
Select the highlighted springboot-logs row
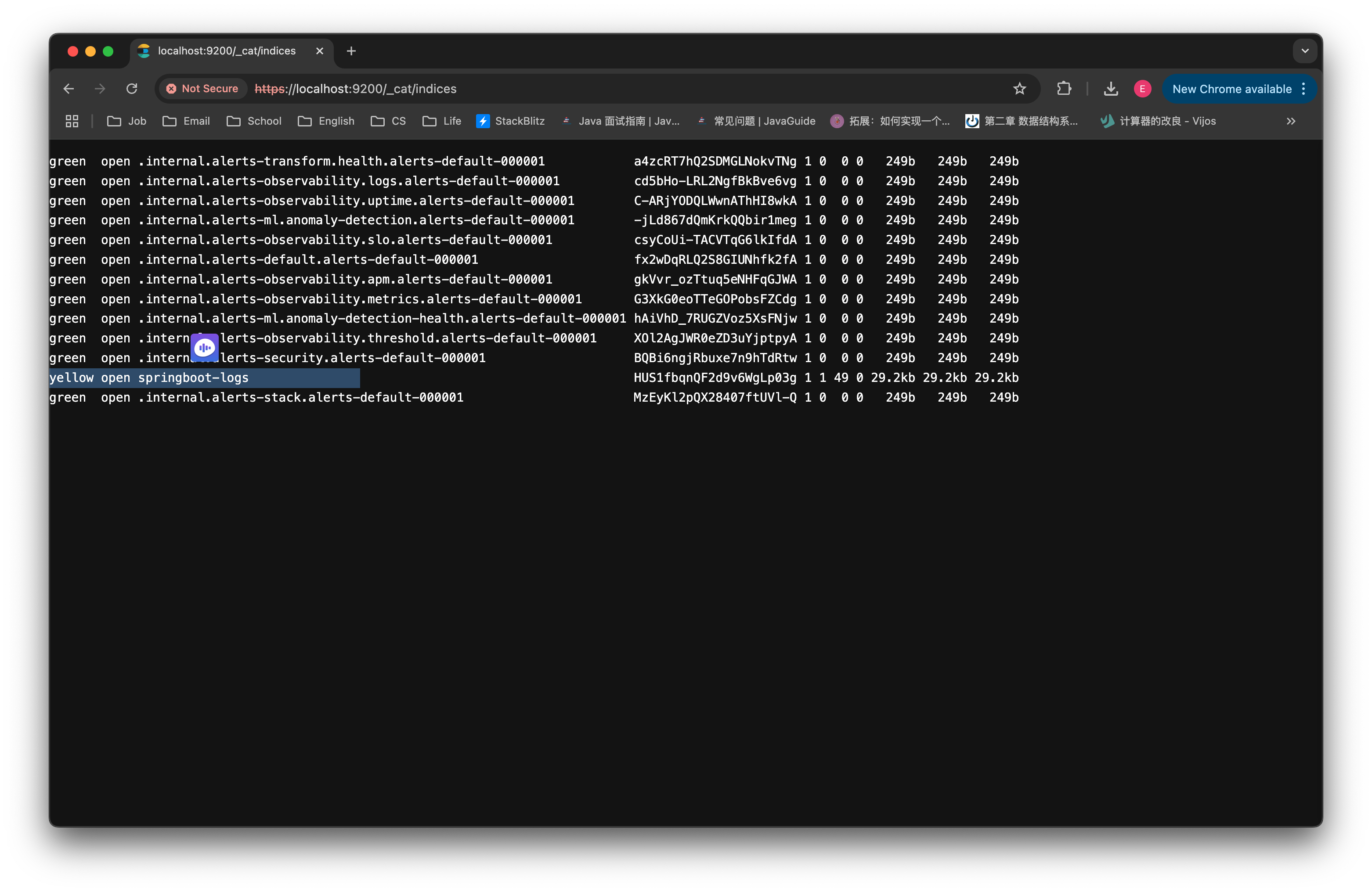(204, 378)
